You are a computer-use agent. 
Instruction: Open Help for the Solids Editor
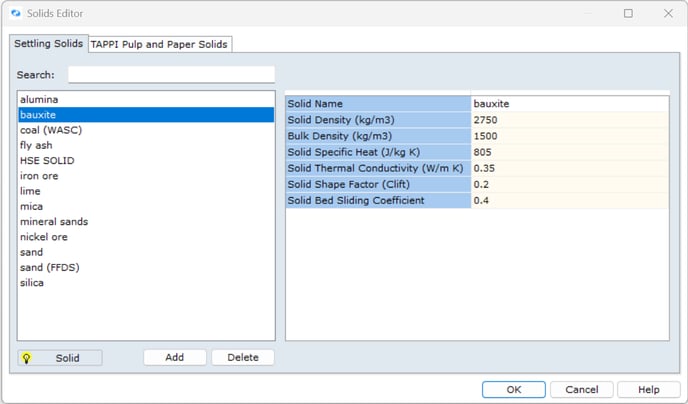click(648, 389)
